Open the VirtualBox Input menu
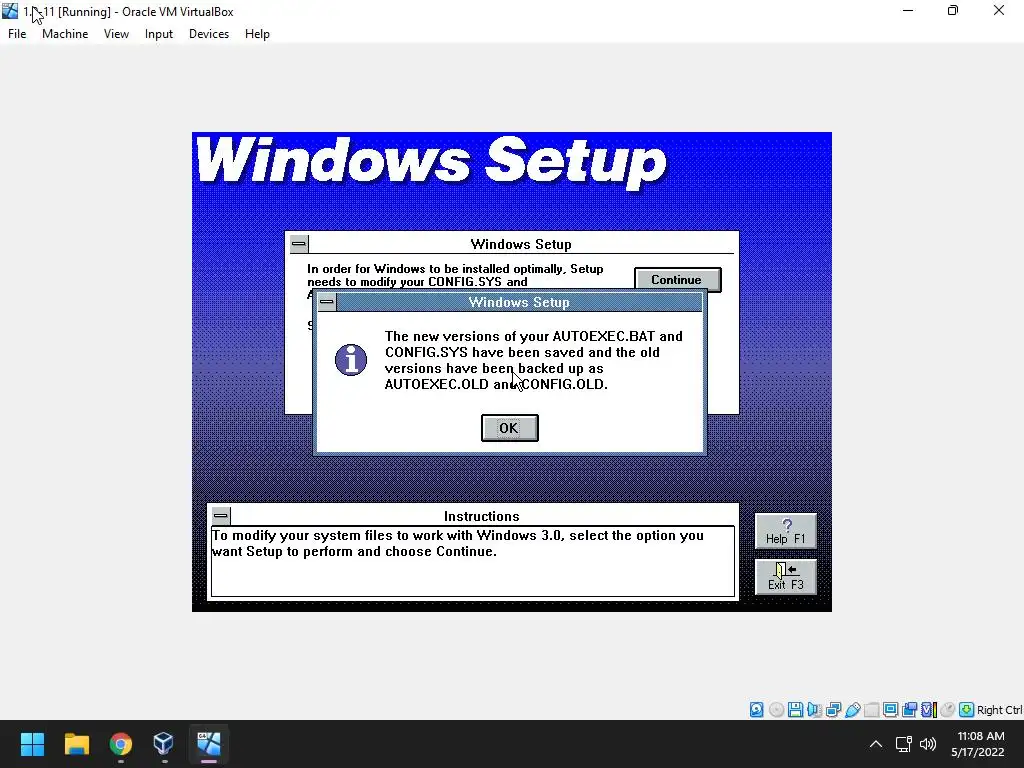 point(159,34)
